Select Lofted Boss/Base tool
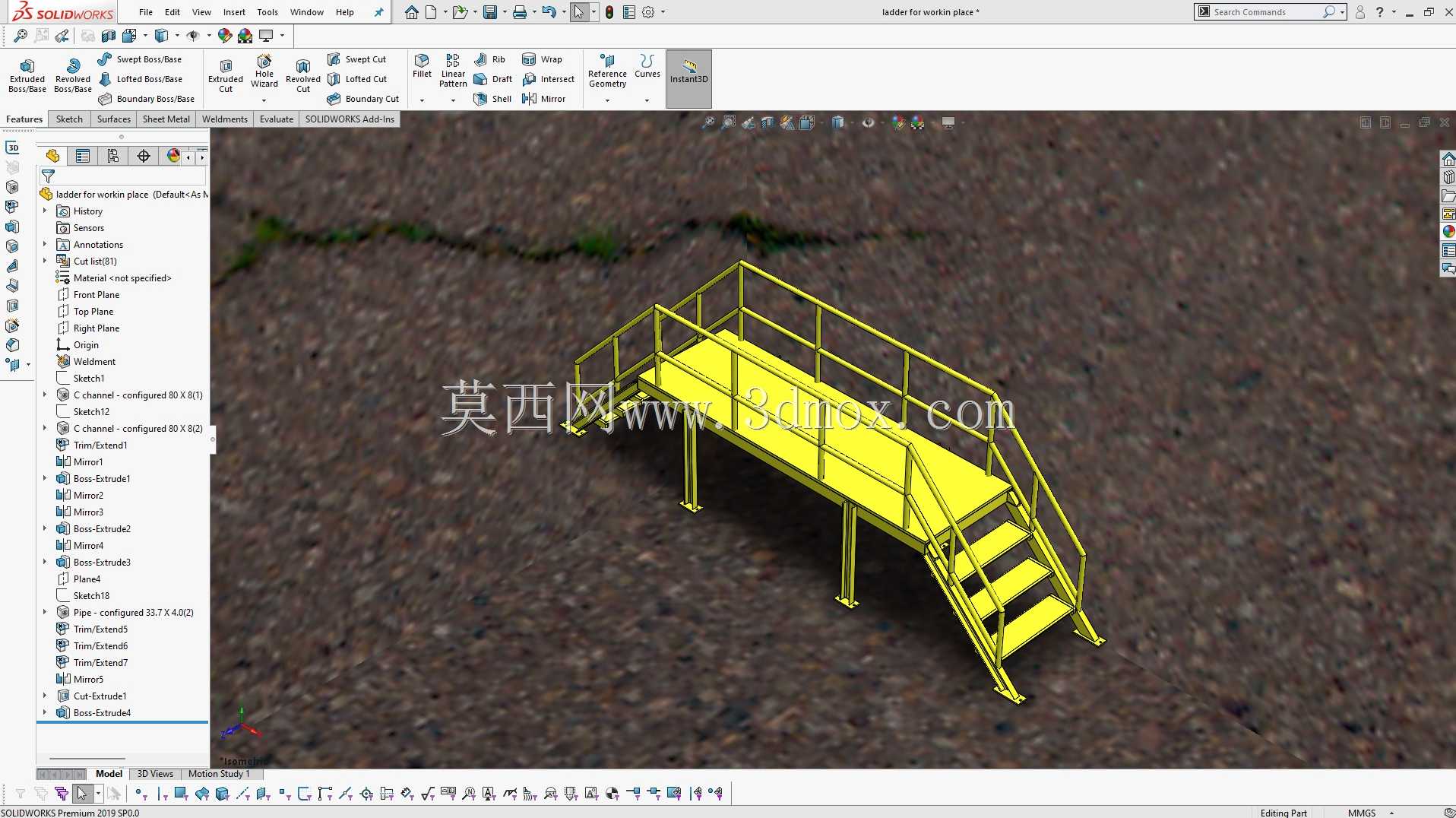Image resolution: width=1456 pixels, height=818 pixels. click(140, 79)
